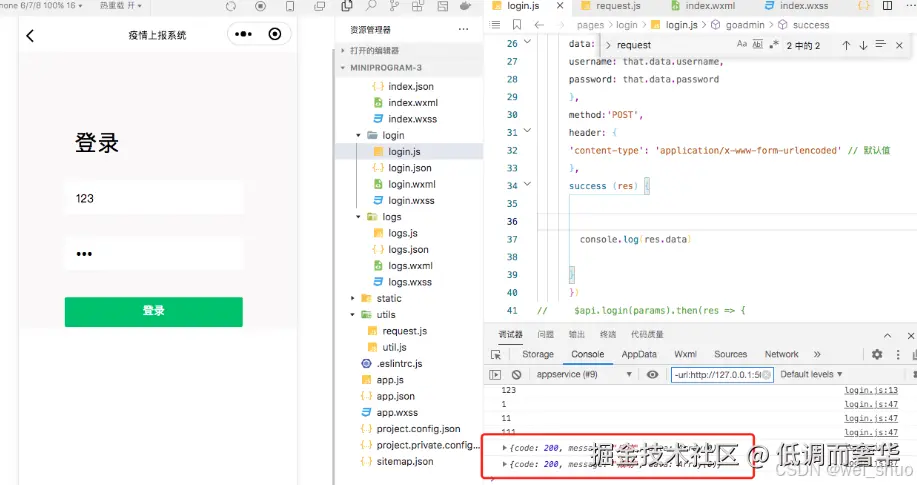Click the docker whale icon
Viewport: 917px width, 485px height.
466,6
